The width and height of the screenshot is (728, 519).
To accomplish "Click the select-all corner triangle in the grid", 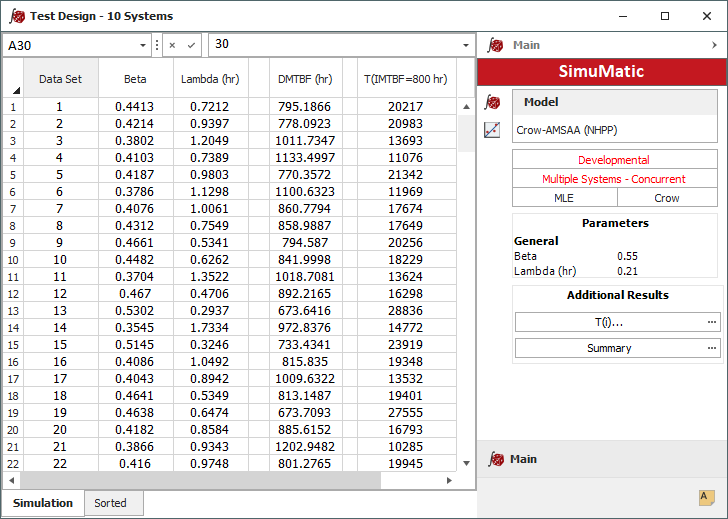I will tap(14, 91).
